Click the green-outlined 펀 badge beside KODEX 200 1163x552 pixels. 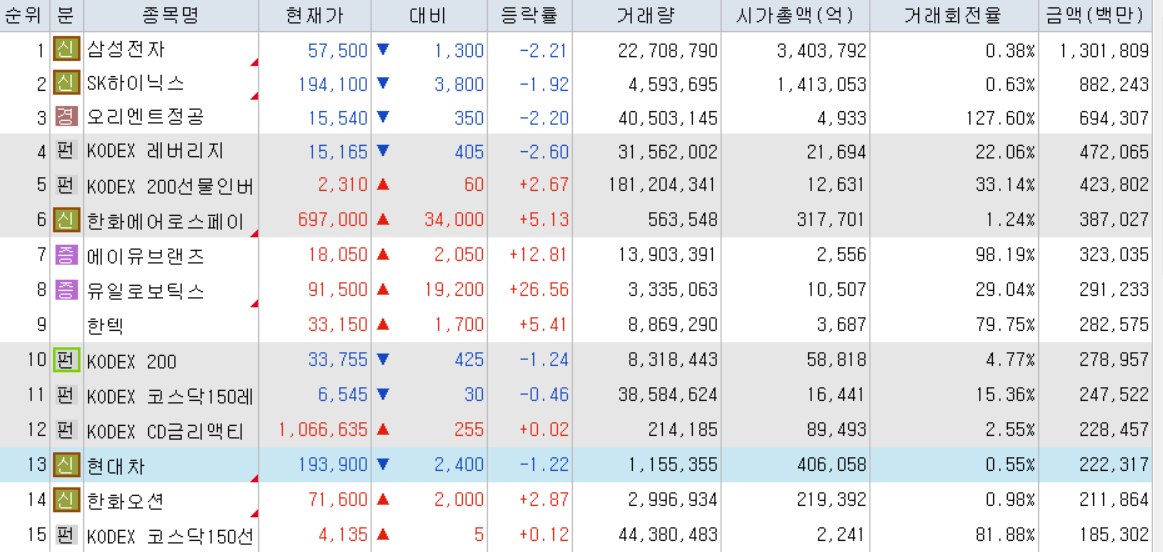[x=67, y=361]
